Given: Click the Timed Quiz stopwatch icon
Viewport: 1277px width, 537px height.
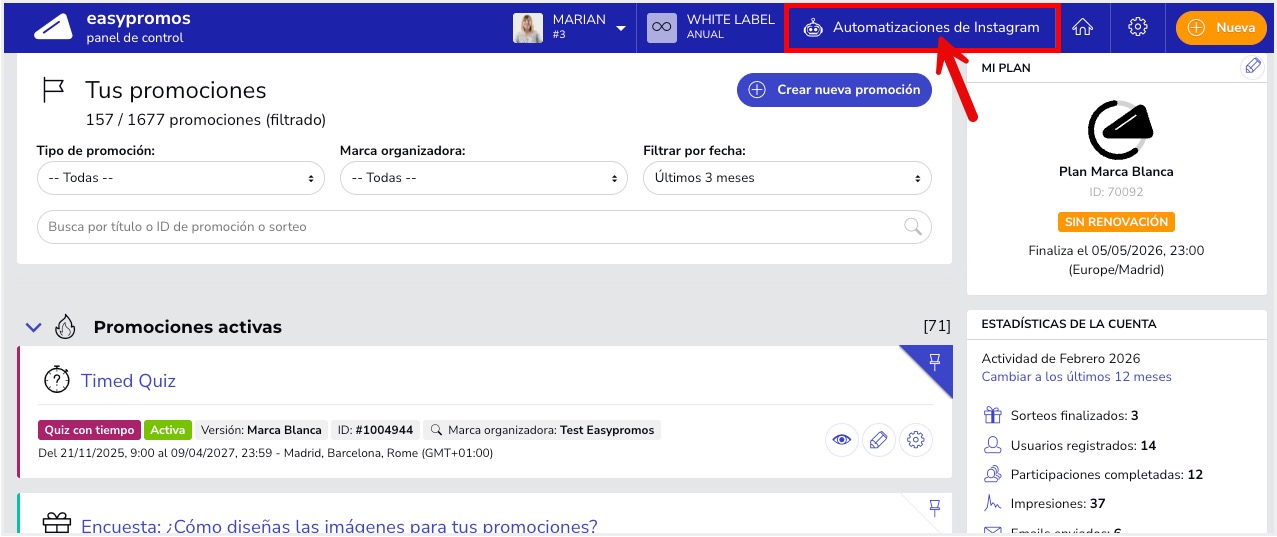Looking at the screenshot, I should (57, 380).
